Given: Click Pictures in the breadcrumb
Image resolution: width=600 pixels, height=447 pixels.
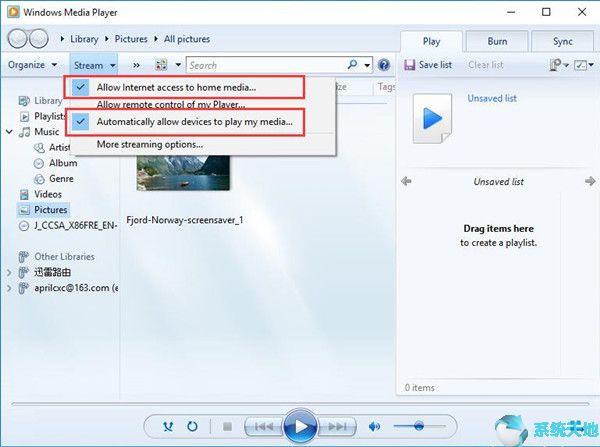Looking at the screenshot, I should tap(131, 39).
